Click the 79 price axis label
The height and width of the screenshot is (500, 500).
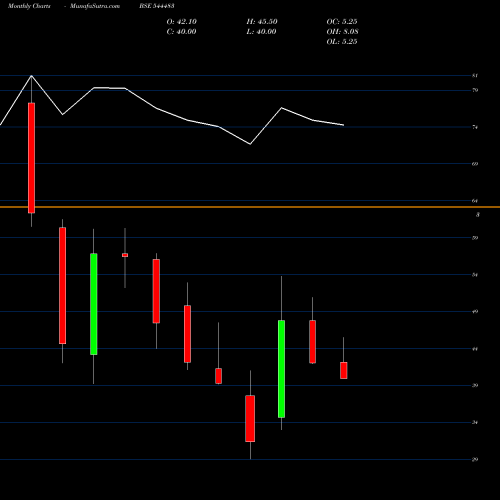[475, 90]
